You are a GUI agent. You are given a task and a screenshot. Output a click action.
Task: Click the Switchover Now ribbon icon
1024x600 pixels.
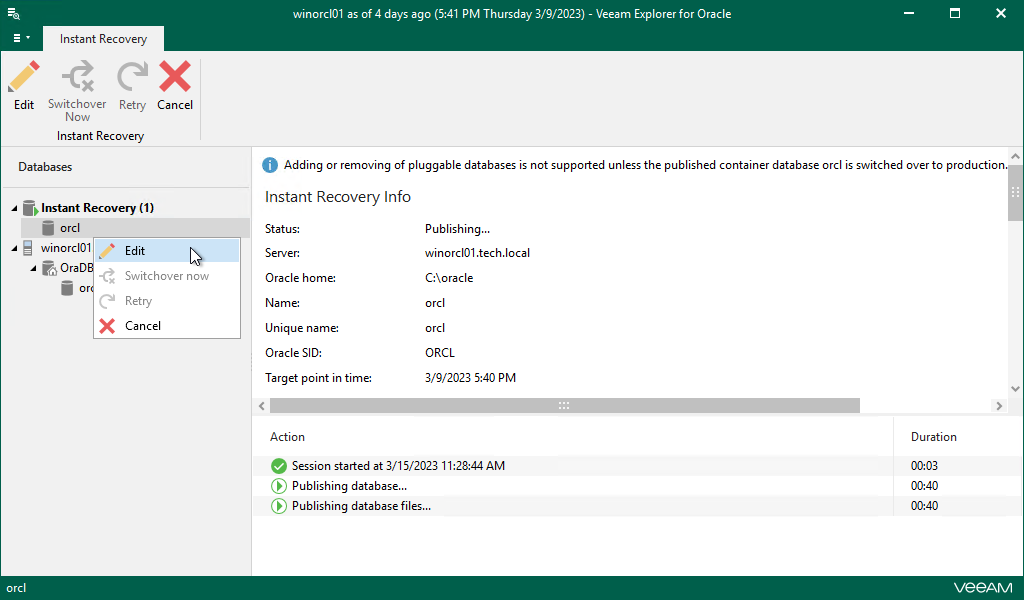78,77
